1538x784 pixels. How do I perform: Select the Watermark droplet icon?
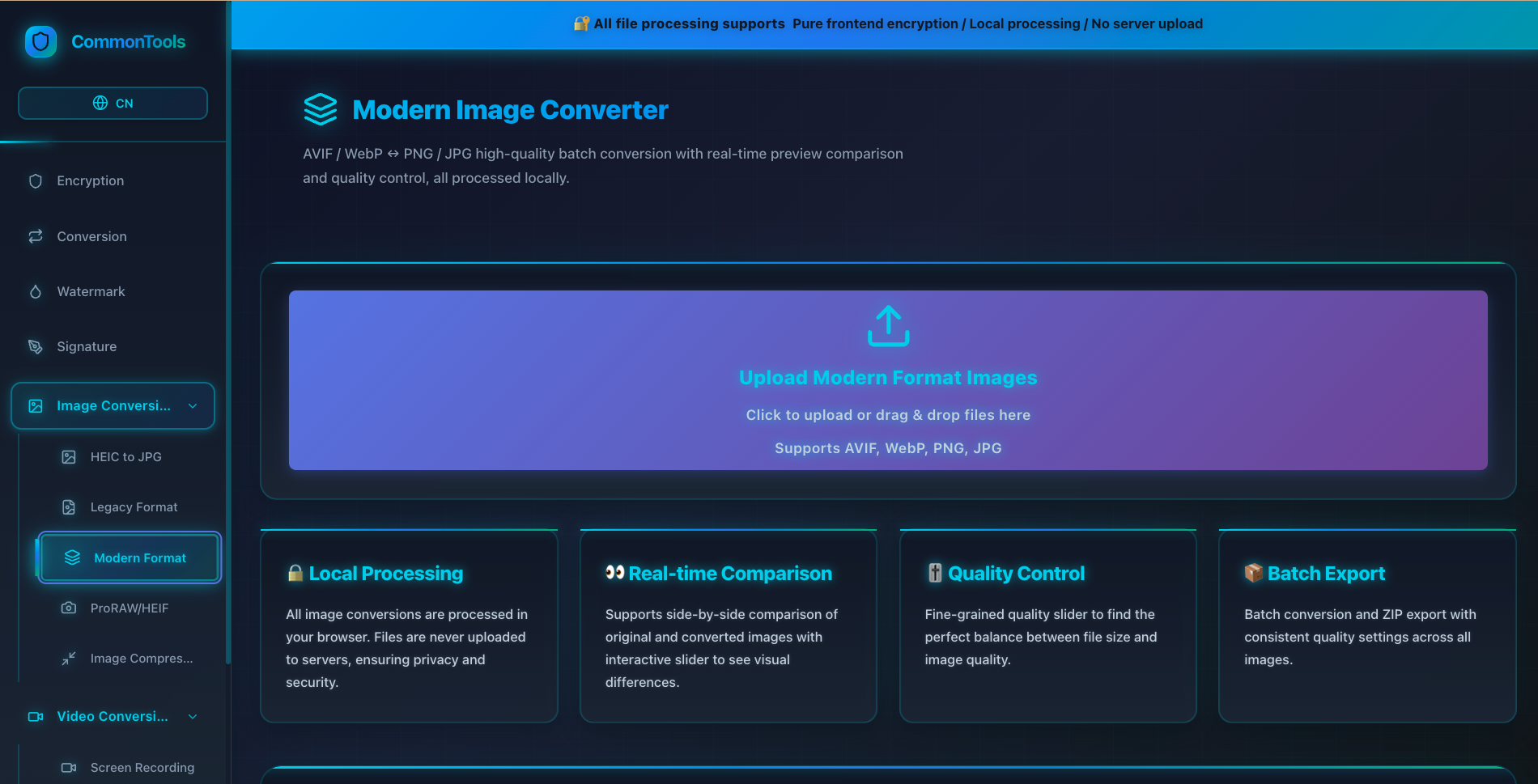click(x=36, y=291)
